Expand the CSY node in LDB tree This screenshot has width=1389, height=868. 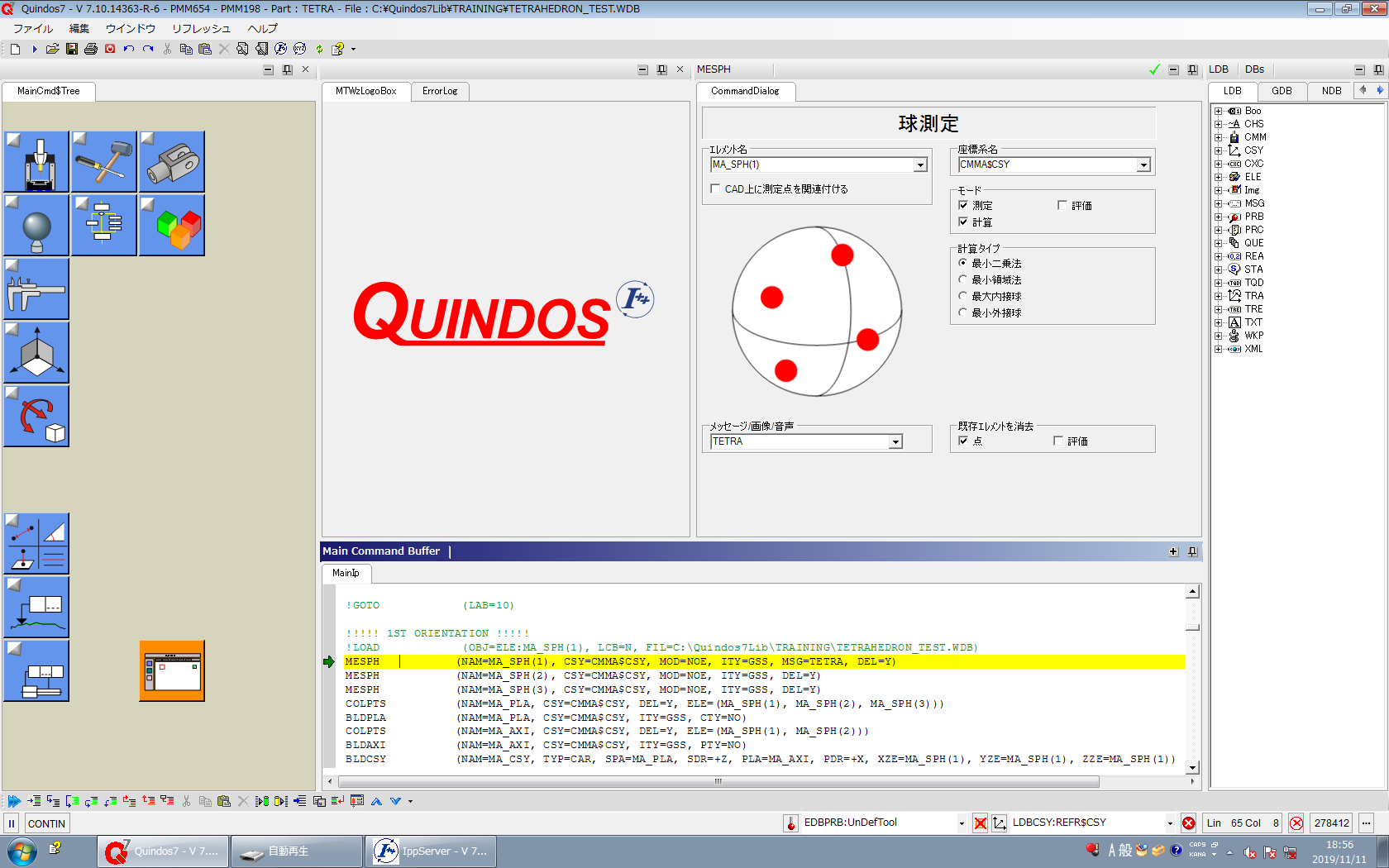point(1218,150)
